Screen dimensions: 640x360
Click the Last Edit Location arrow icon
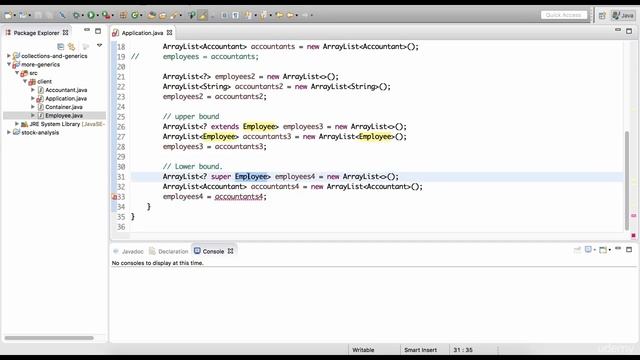pyautogui.click(x=279, y=15)
